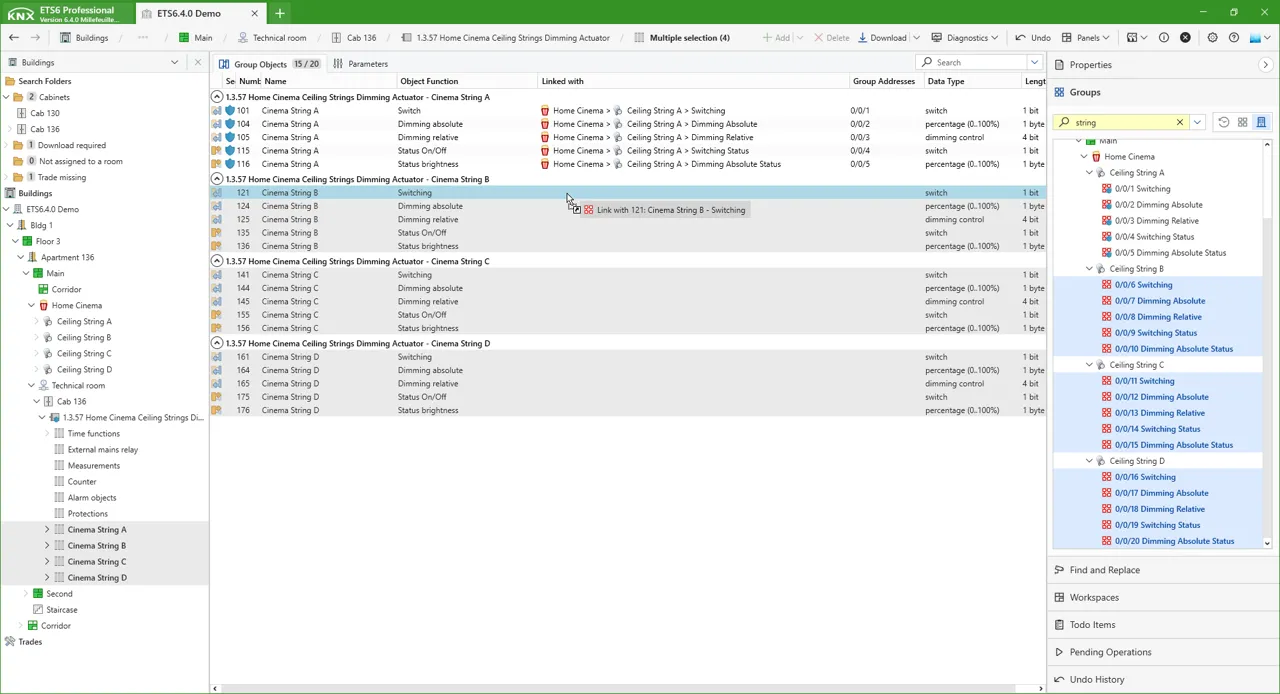The image size is (1280, 694).
Task: Select the Trades tree item
Action: [29, 642]
